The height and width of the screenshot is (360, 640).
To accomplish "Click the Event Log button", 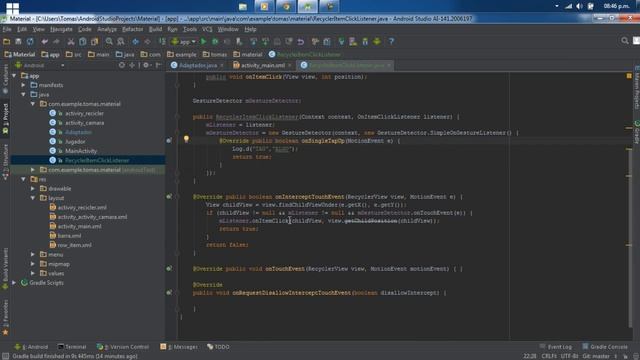I will pyautogui.click(x=556, y=347).
